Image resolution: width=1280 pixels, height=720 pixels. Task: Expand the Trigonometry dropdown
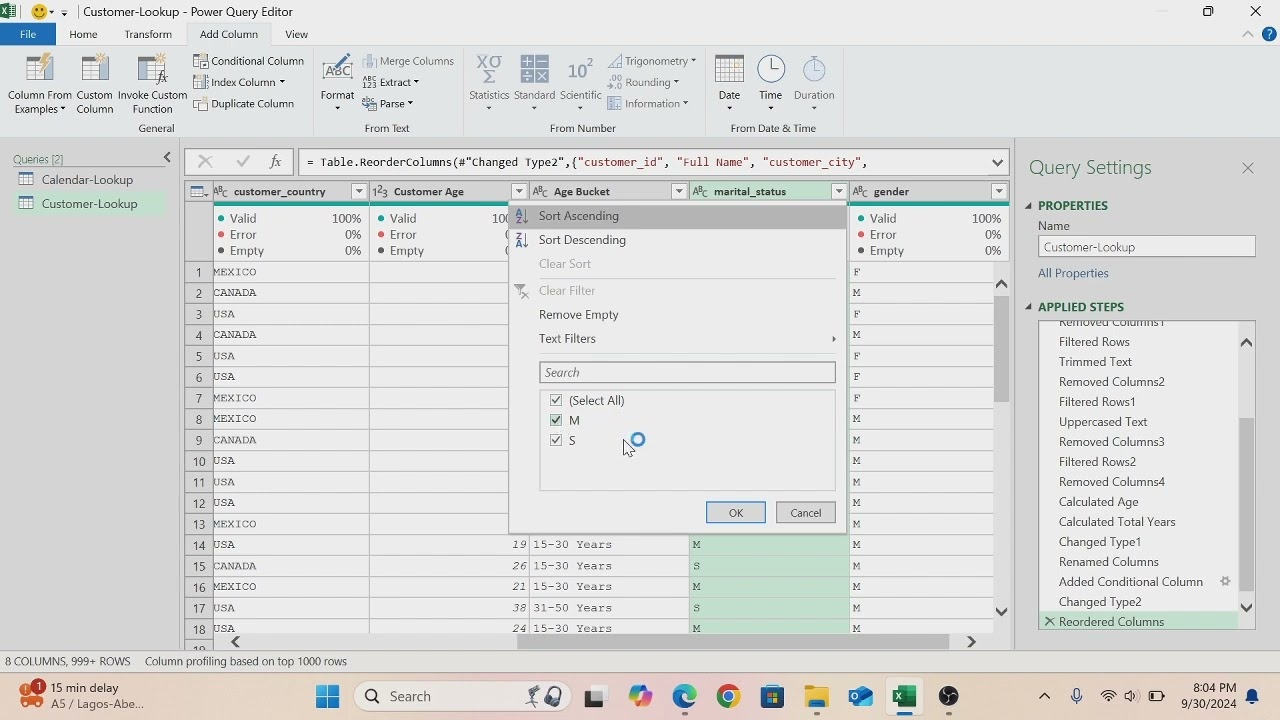tap(652, 61)
